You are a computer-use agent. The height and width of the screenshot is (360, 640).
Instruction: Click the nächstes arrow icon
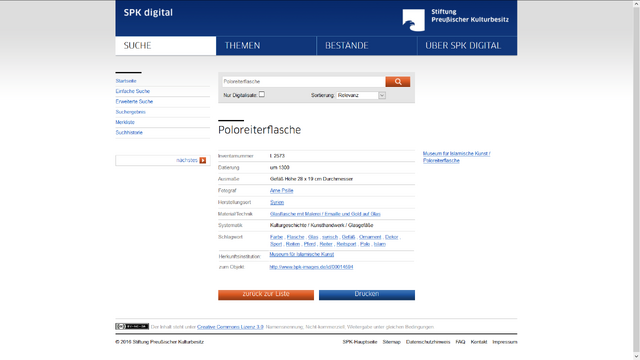(x=203, y=160)
